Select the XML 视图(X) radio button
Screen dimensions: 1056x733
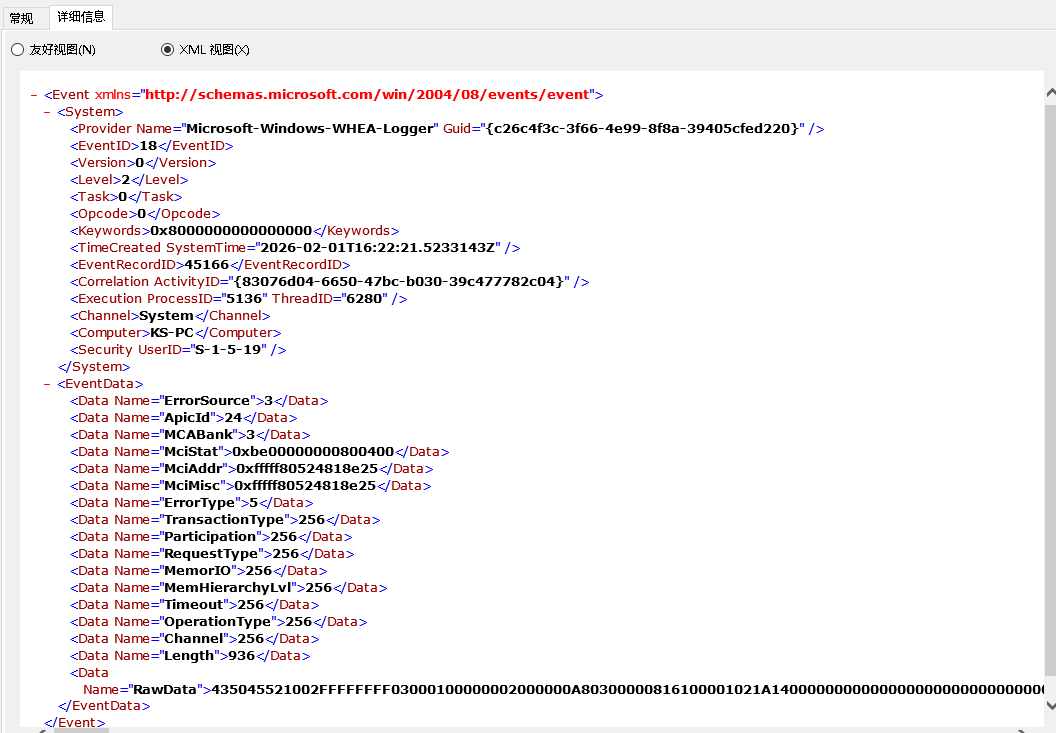coord(166,49)
